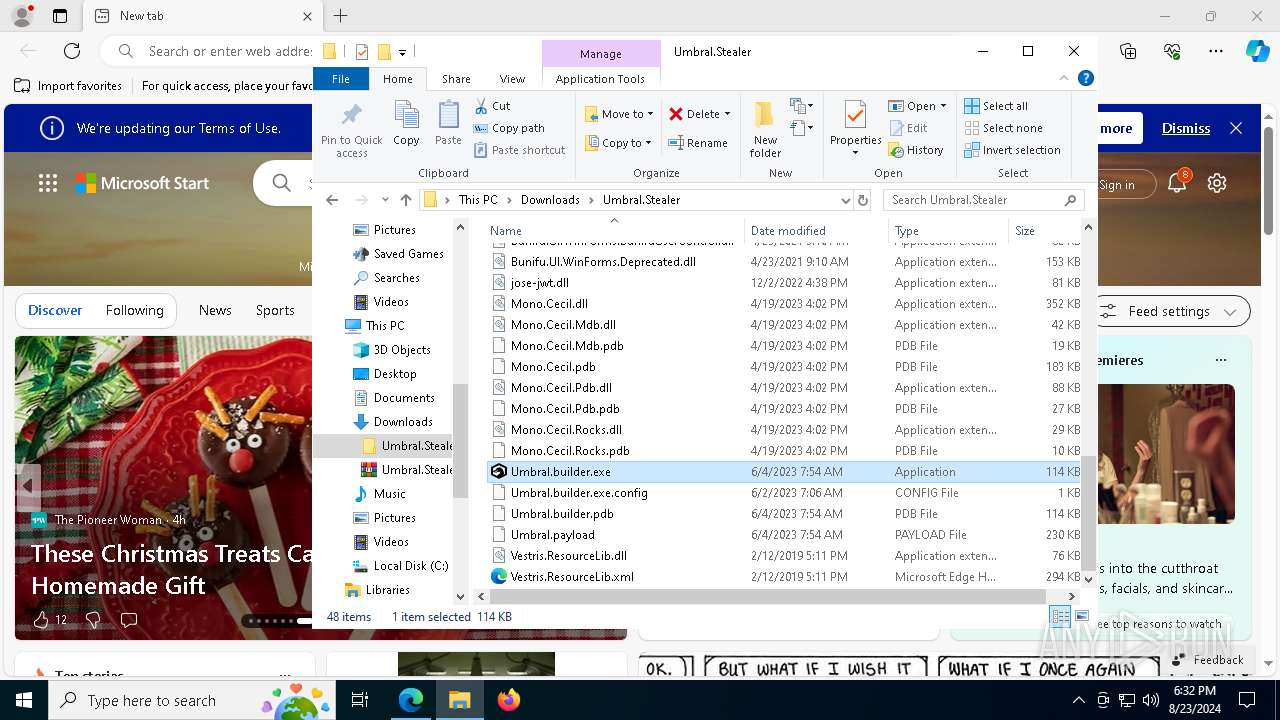
Task: Click Paste shortcut in ribbon
Action: (519, 150)
